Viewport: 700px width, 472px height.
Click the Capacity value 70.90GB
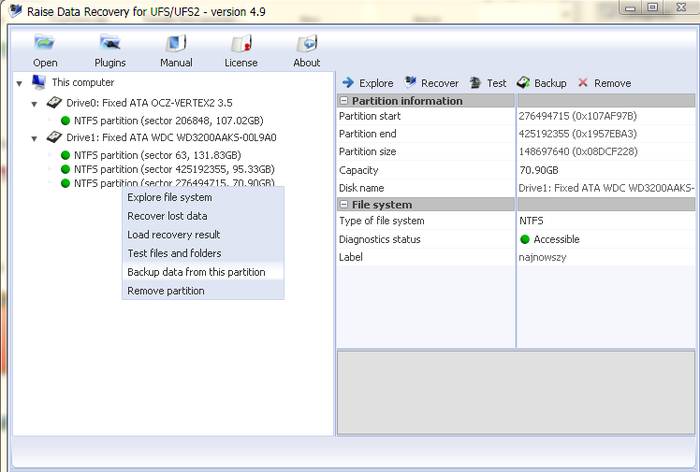[x=539, y=170]
